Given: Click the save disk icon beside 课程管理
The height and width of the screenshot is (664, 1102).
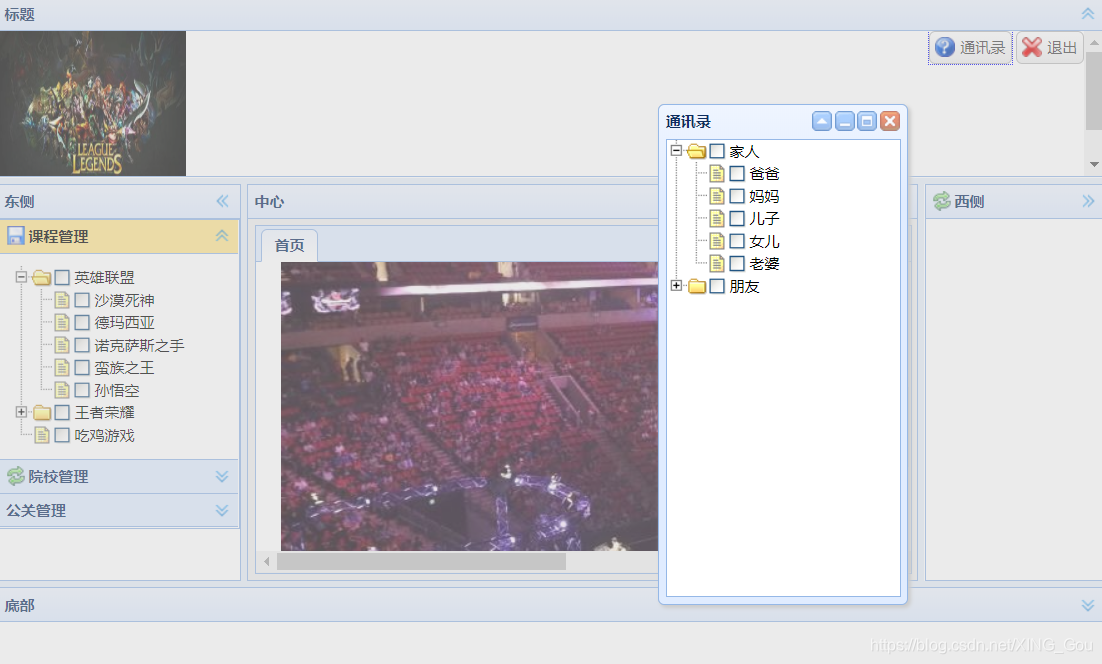Looking at the screenshot, I should click(x=15, y=235).
